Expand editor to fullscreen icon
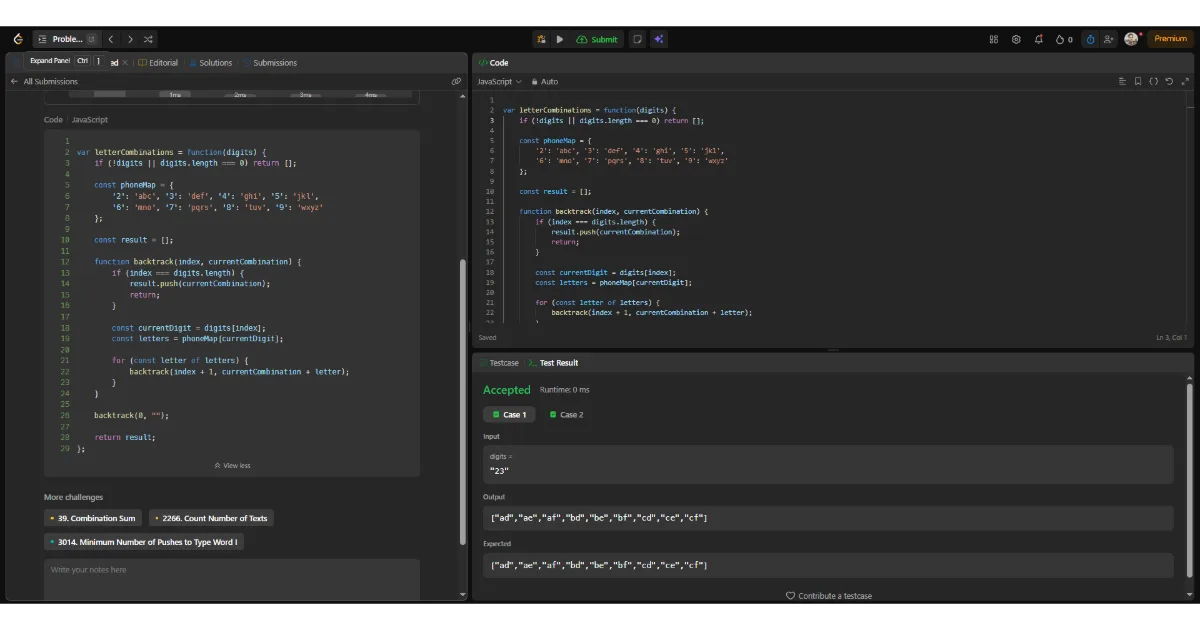Image resolution: width=1200 pixels, height=630 pixels. pyautogui.click(x=1186, y=82)
